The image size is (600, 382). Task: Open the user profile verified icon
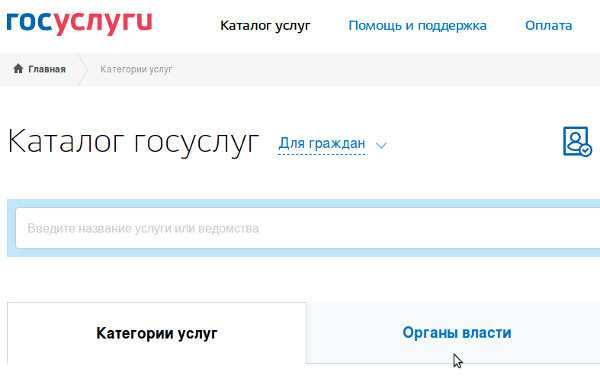point(577,142)
